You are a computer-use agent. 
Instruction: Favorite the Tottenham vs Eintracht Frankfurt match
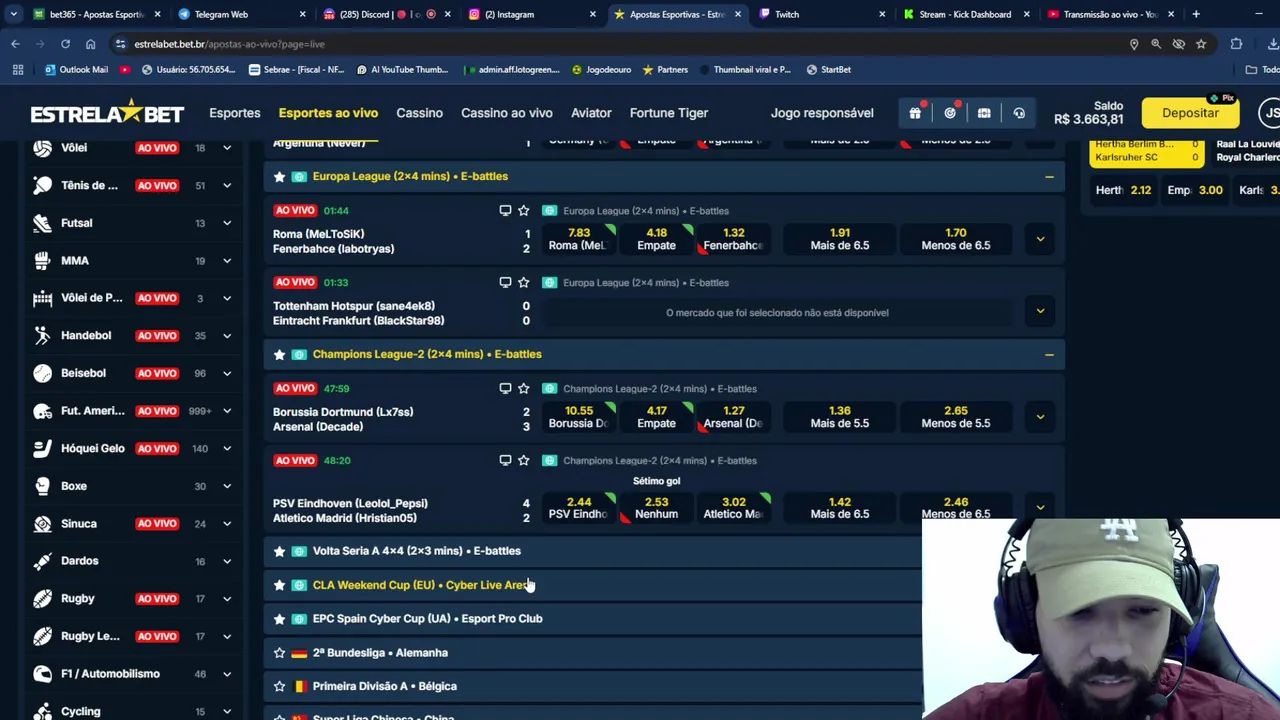coord(523,283)
